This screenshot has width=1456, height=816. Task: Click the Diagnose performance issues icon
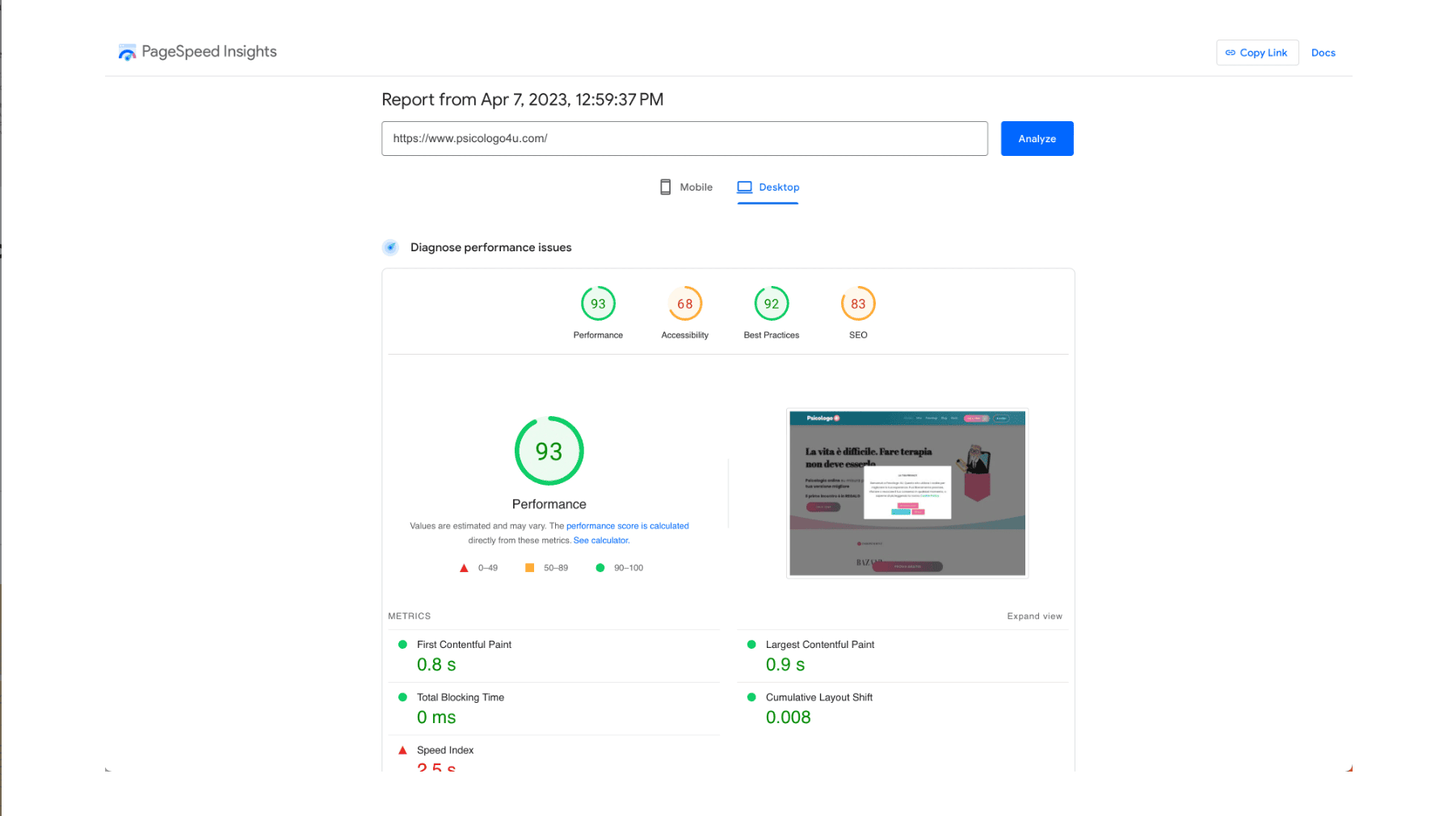coord(390,247)
